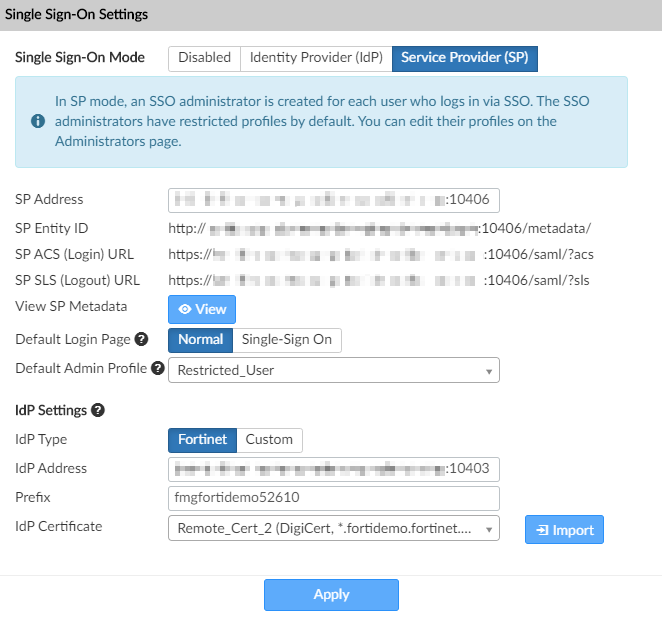Screen dimensions: 662x623
Task: Click the Prefix field containing fmgfortidemo52610
Action: click(333, 498)
